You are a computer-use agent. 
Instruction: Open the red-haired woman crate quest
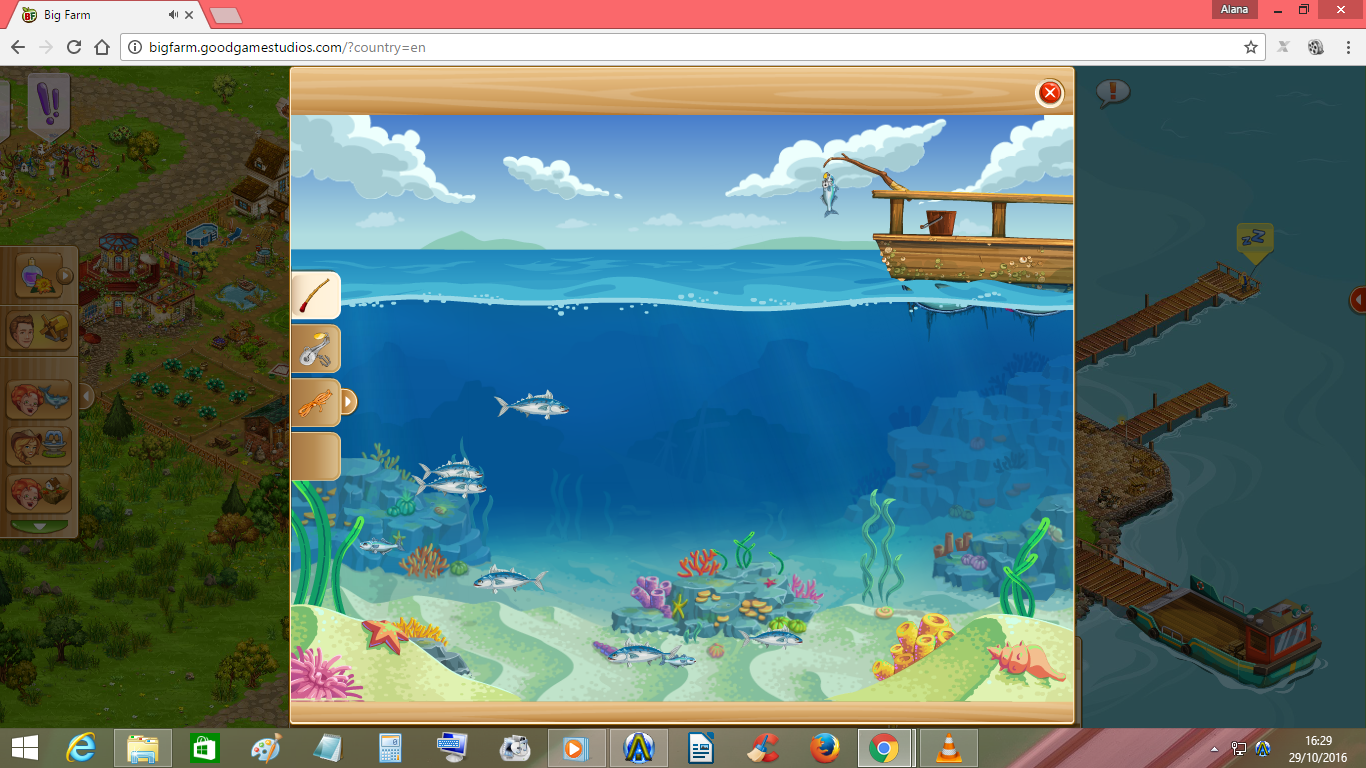40,493
